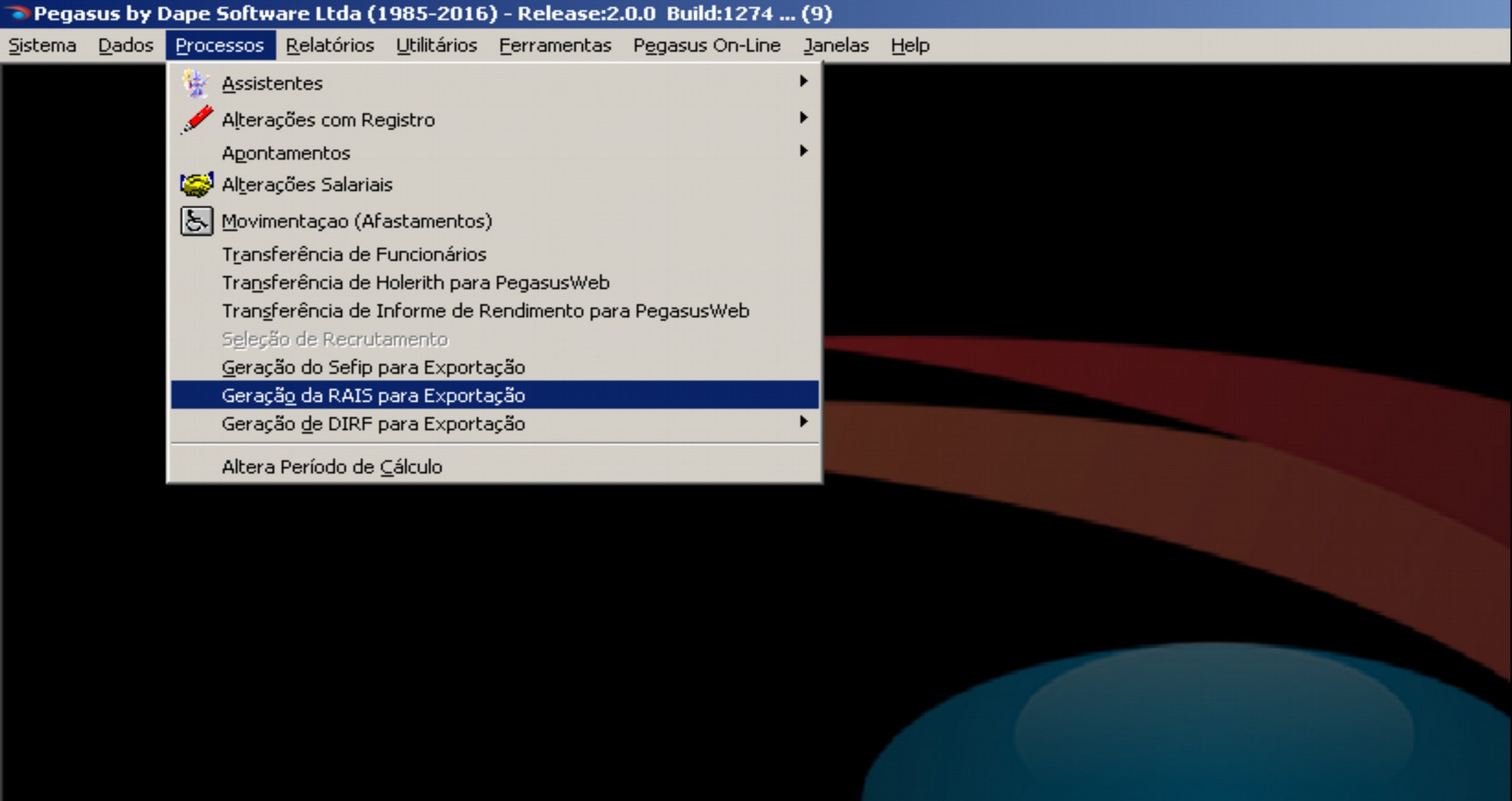The width and height of the screenshot is (1512, 801).
Task: Open the Relatórios menu
Action: [330, 45]
